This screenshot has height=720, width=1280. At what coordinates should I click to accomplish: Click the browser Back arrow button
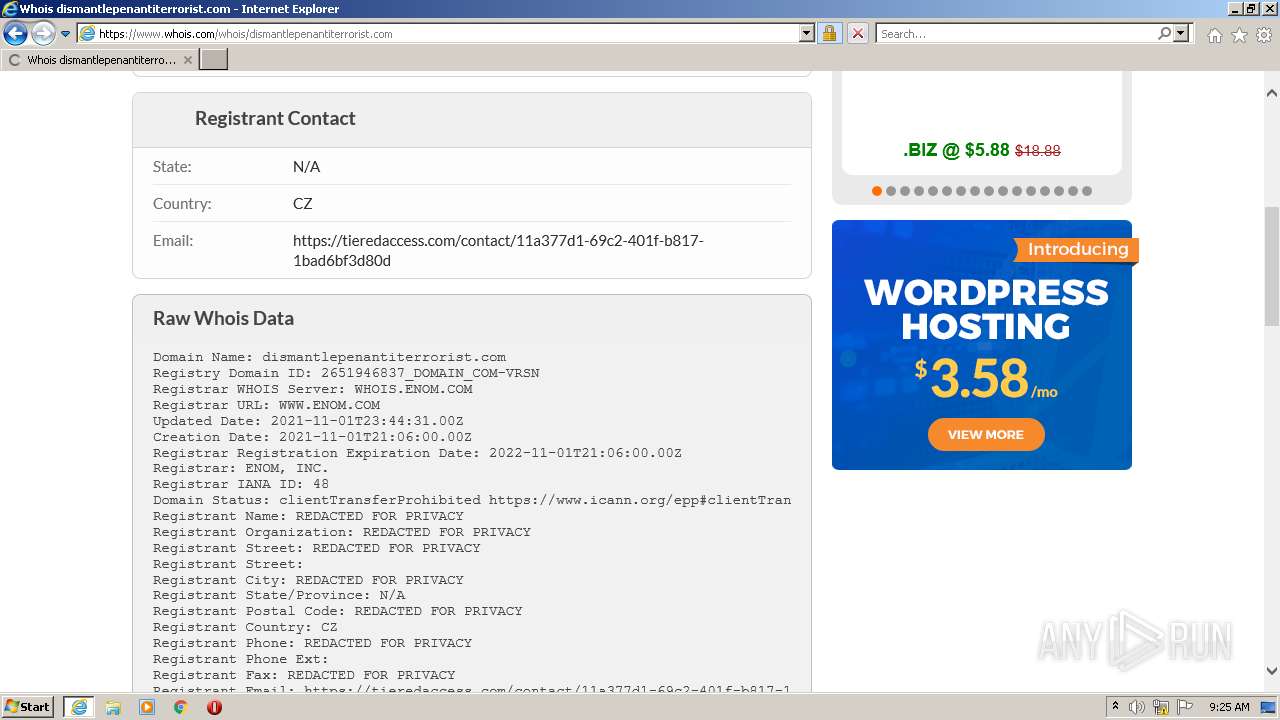click(15, 34)
